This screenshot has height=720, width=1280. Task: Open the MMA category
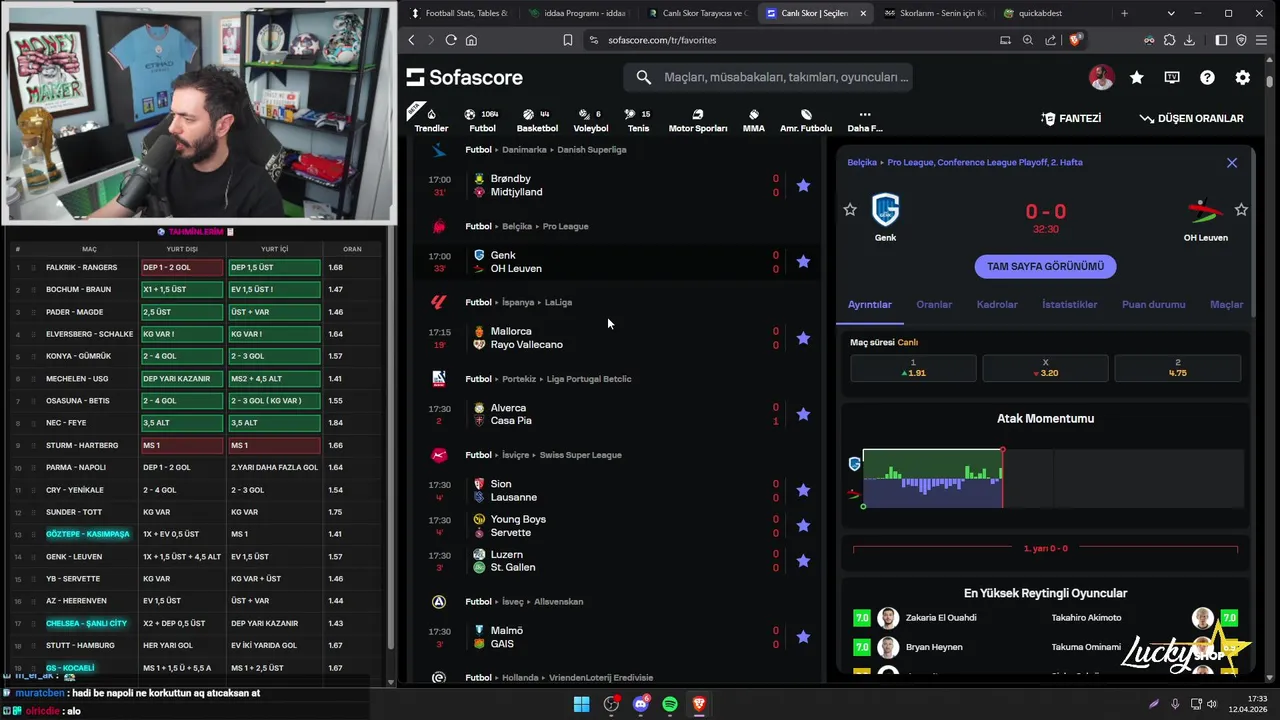point(754,120)
